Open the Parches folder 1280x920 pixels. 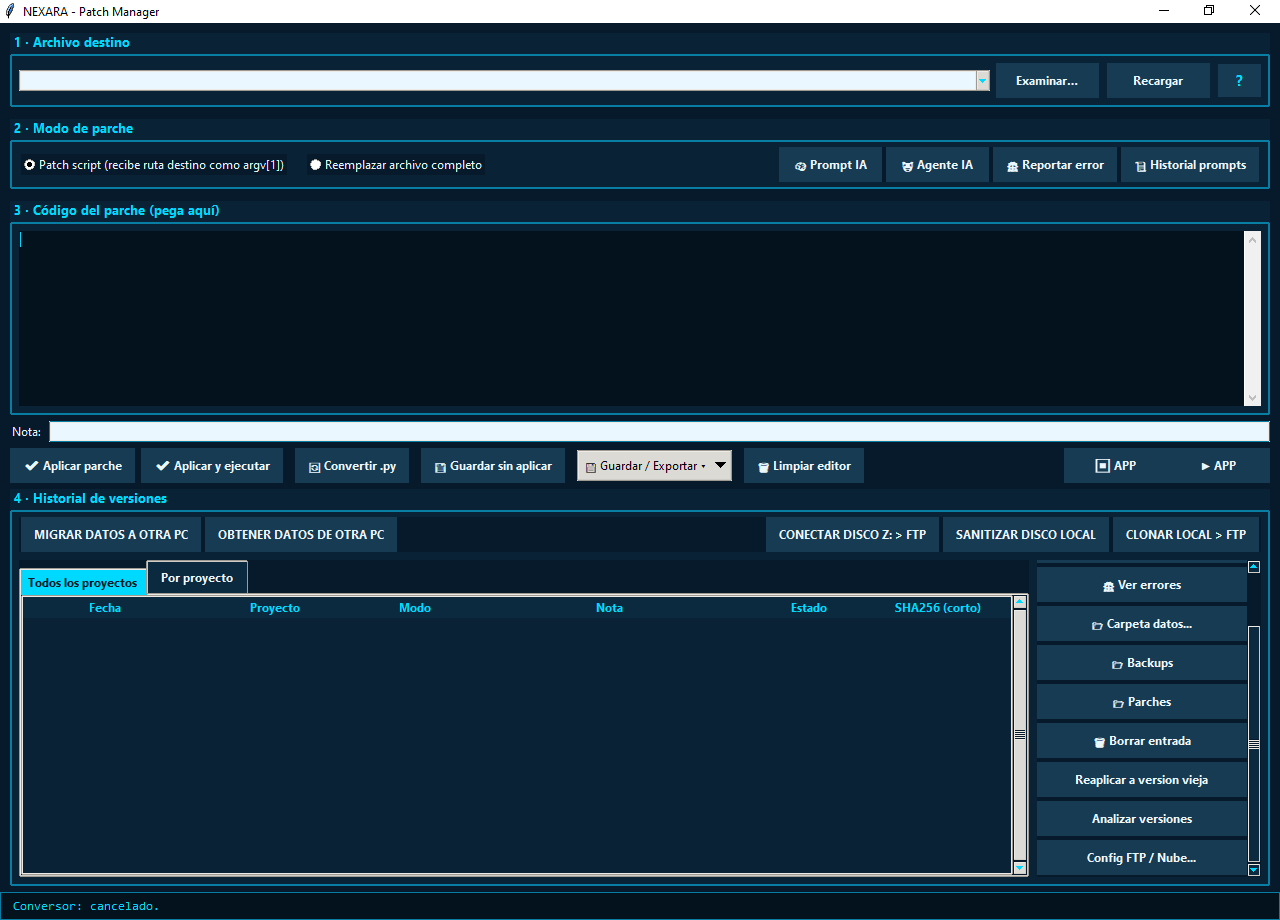point(1141,702)
